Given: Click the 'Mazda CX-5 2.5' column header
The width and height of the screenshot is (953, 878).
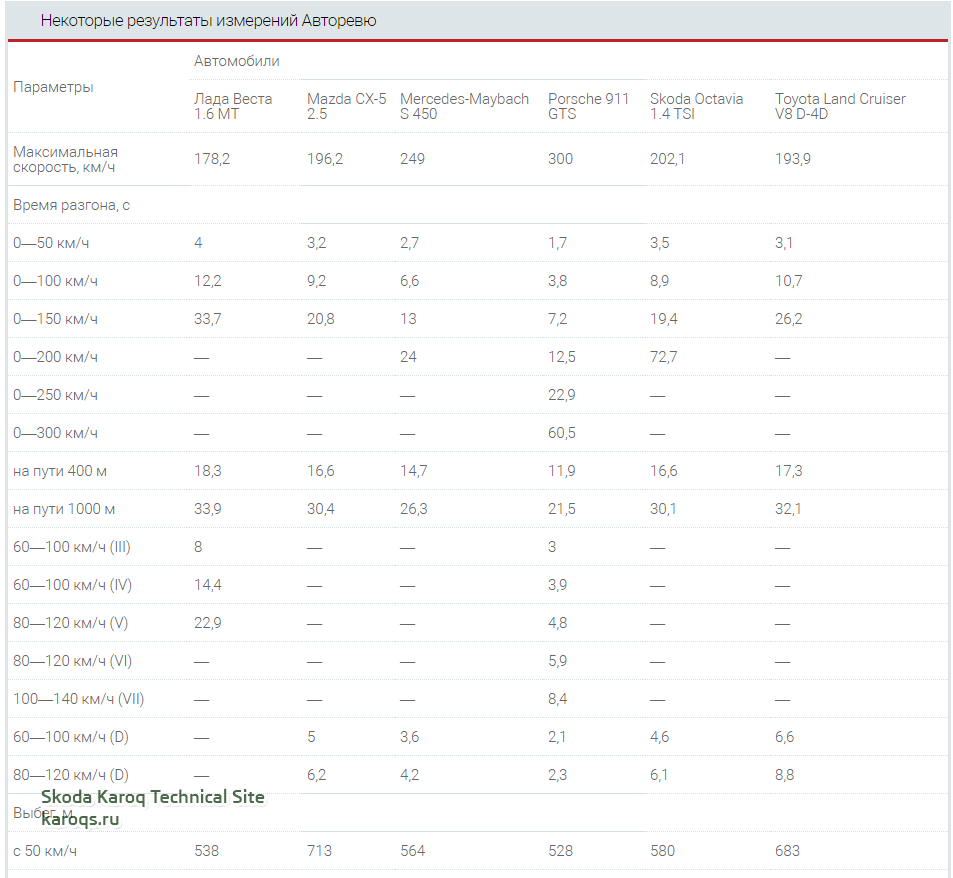Looking at the screenshot, I should [346, 106].
